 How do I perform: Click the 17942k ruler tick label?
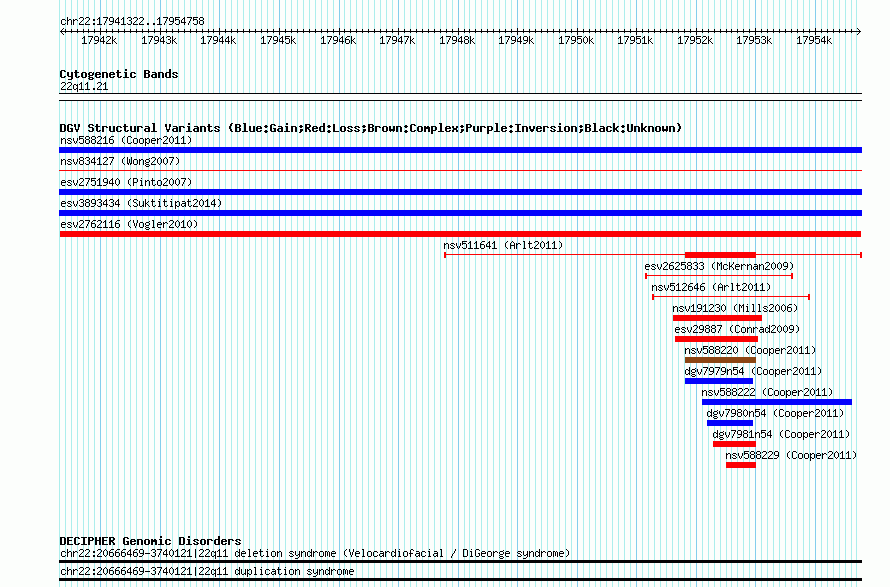99,40
